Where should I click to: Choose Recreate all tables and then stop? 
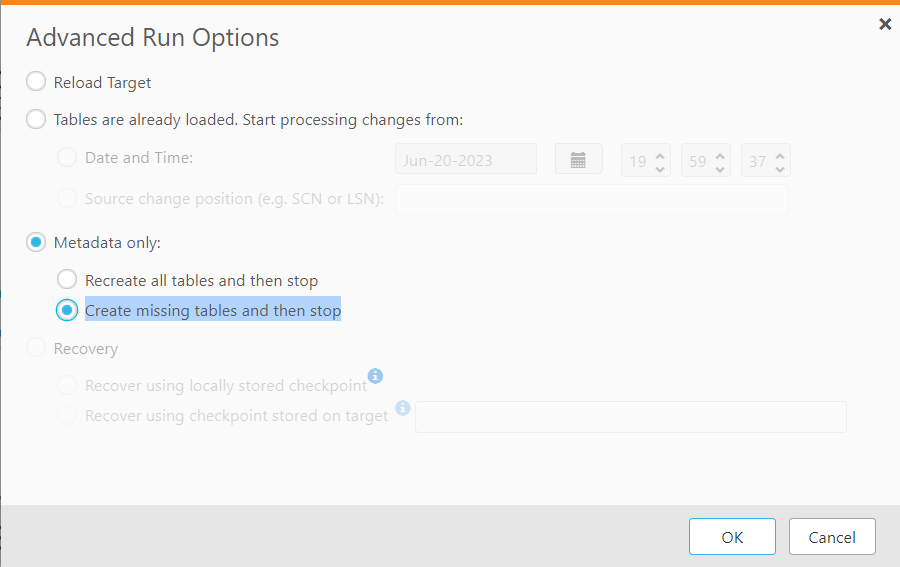pos(67,280)
